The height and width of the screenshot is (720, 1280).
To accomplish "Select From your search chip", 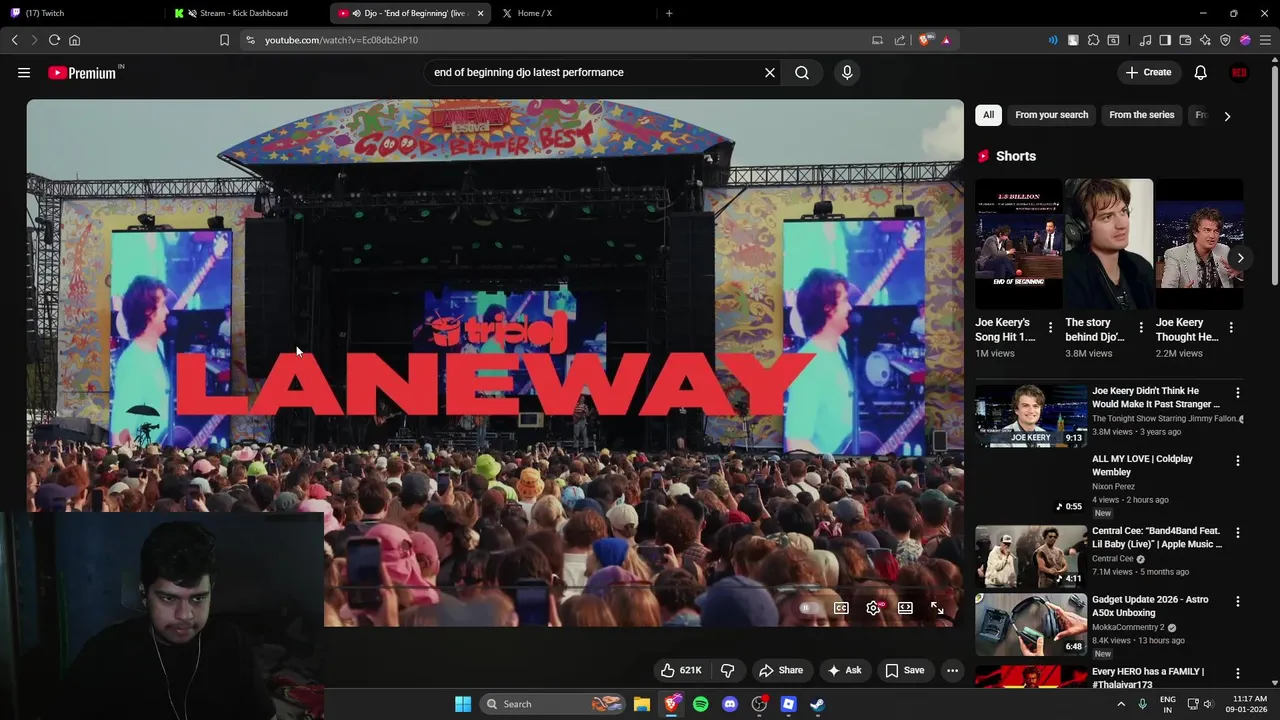I will point(1051,115).
